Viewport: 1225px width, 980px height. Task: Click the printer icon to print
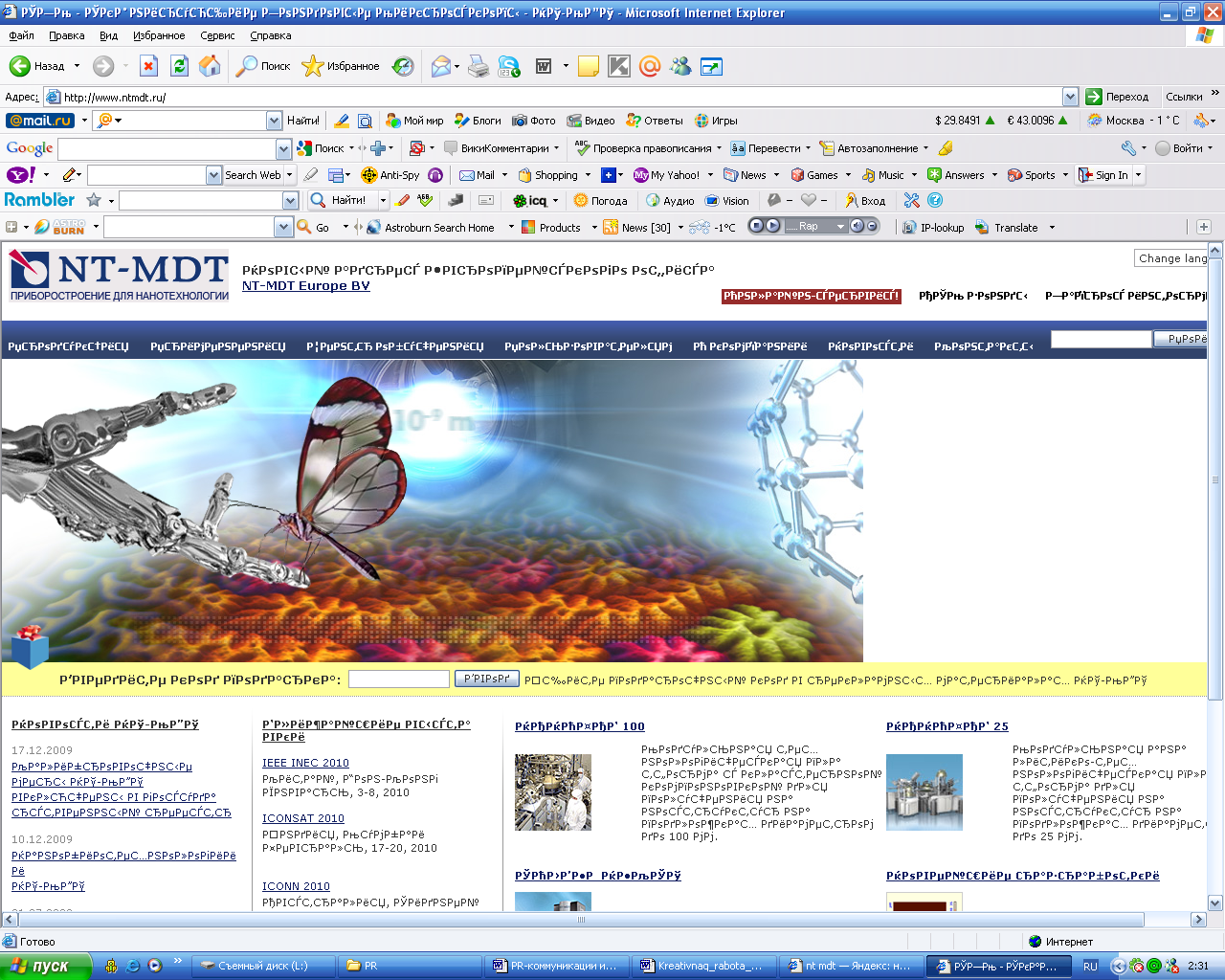click(479, 66)
